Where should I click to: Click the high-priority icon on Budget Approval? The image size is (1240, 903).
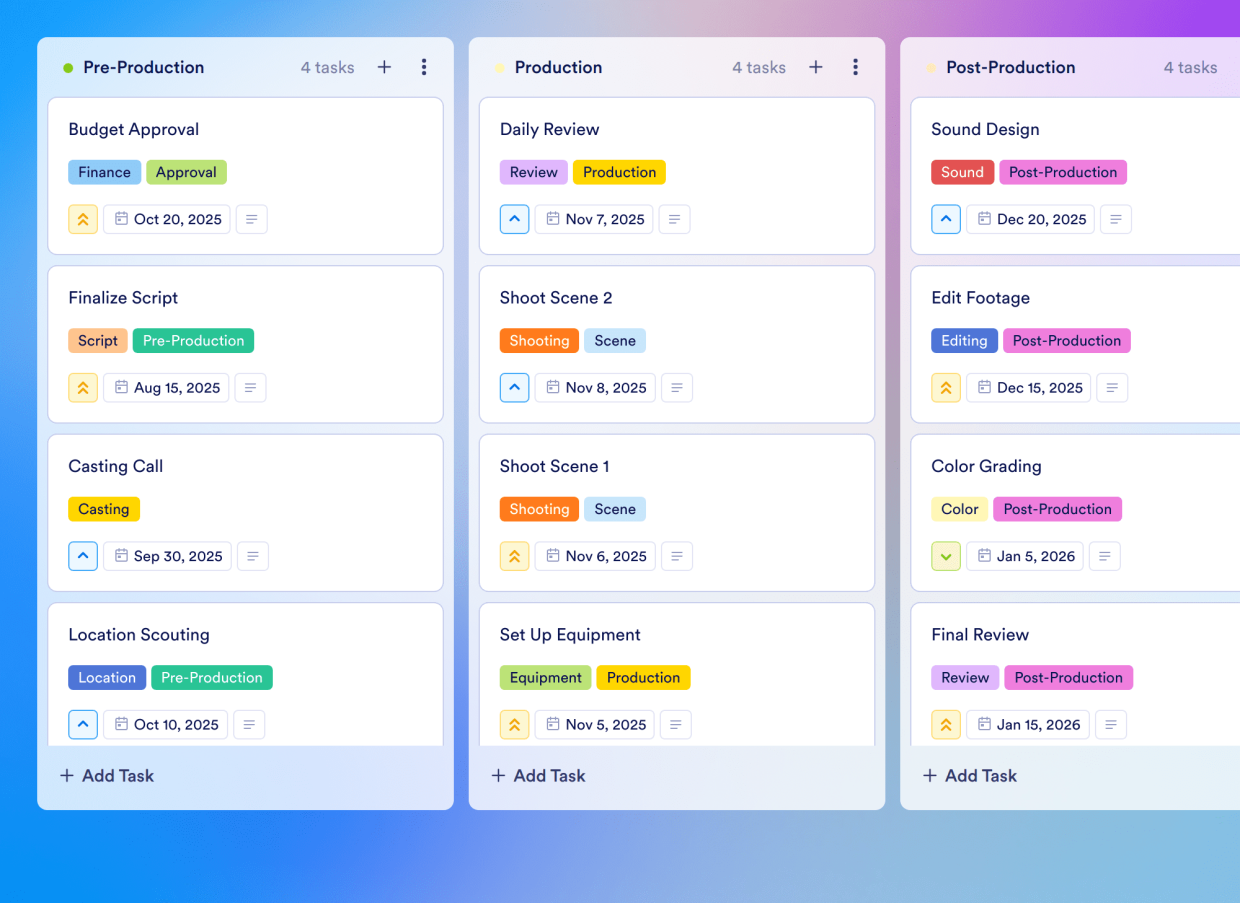pyautogui.click(x=83, y=219)
